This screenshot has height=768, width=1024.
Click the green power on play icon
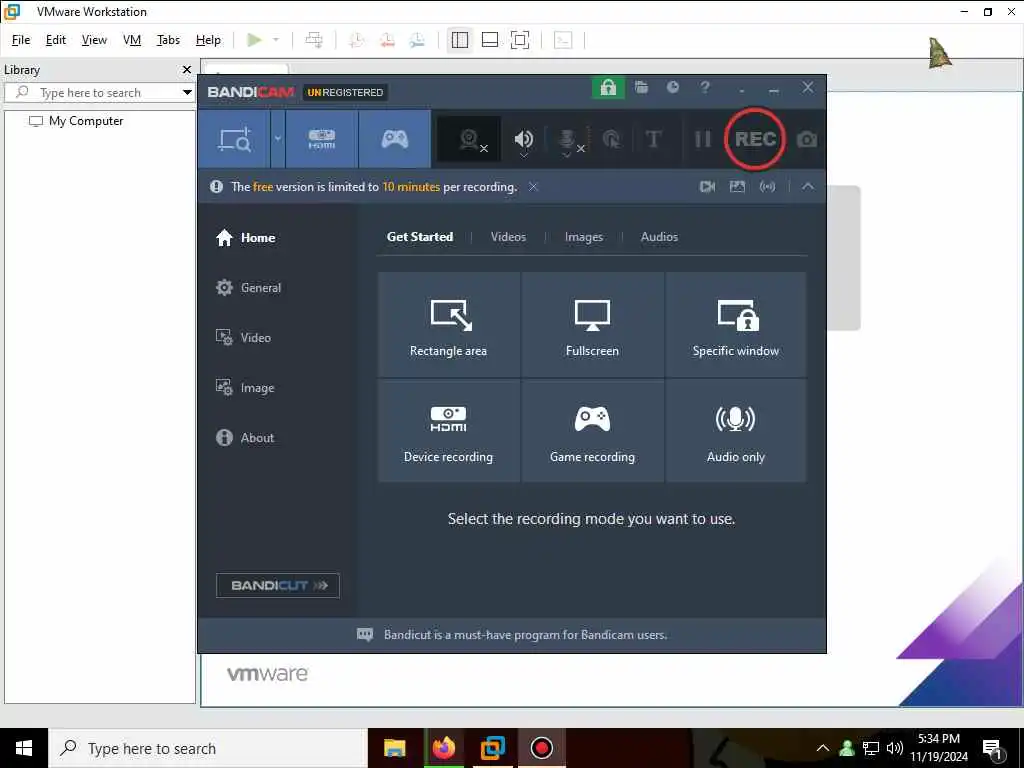pos(254,40)
